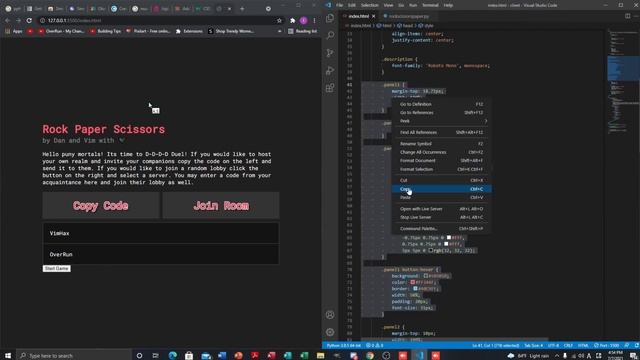Open the Apps shortcut in bookmarks bar
The height and width of the screenshot is (360, 640).
pyautogui.click(x=14, y=31)
